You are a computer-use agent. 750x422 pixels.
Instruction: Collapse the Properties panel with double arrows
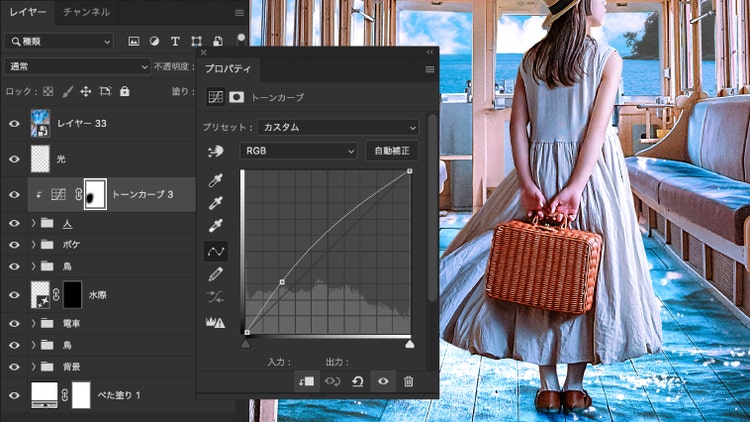(430, 52)
